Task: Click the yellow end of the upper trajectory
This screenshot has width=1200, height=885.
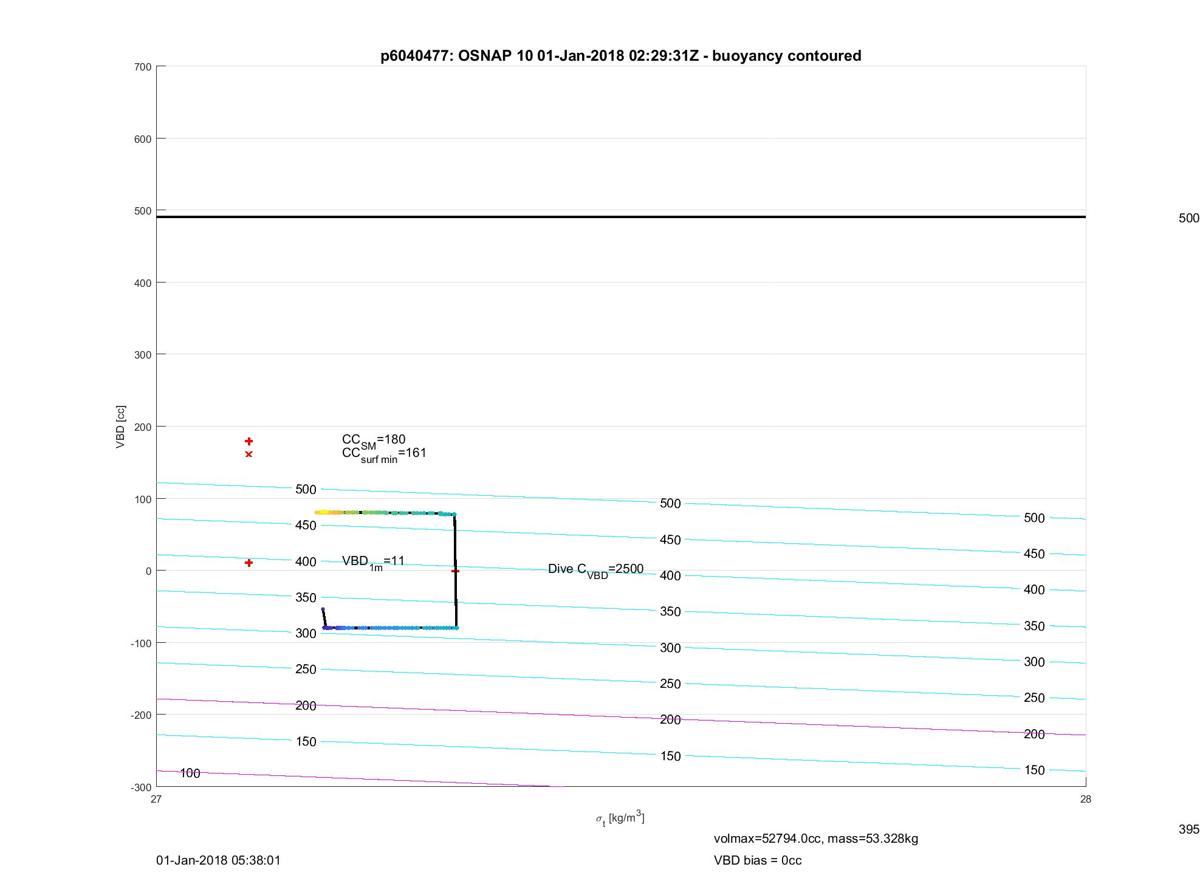Action: [x=322, y=512]
